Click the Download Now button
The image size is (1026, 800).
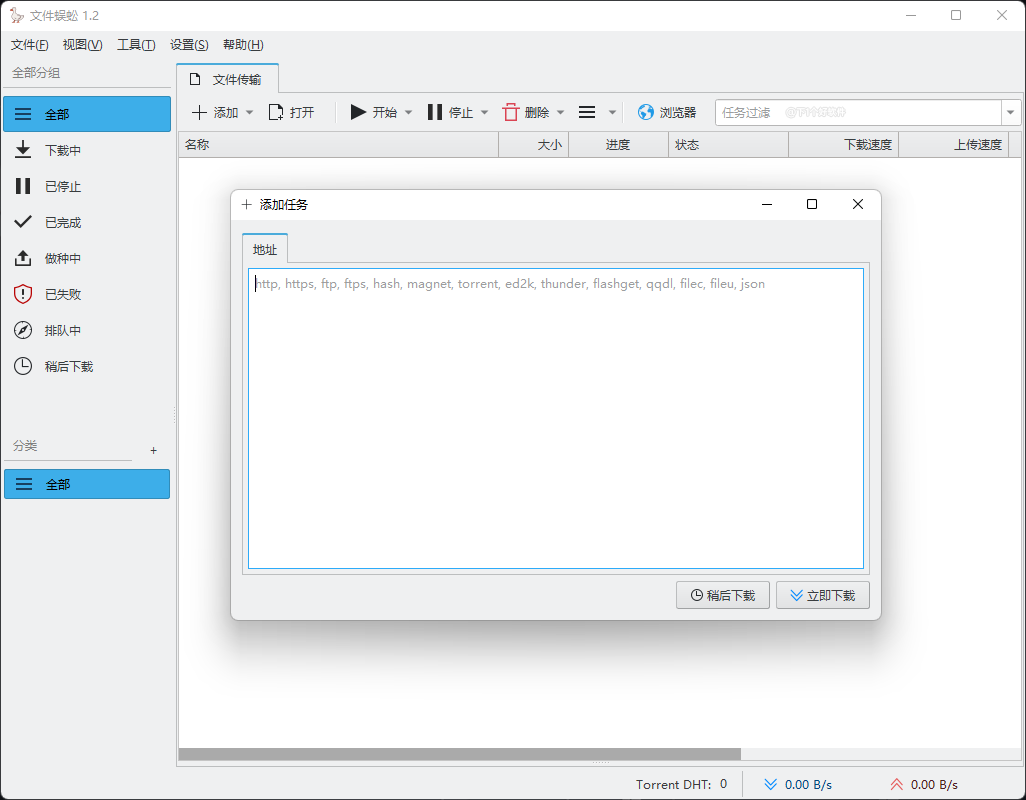(x=823, y=595)
